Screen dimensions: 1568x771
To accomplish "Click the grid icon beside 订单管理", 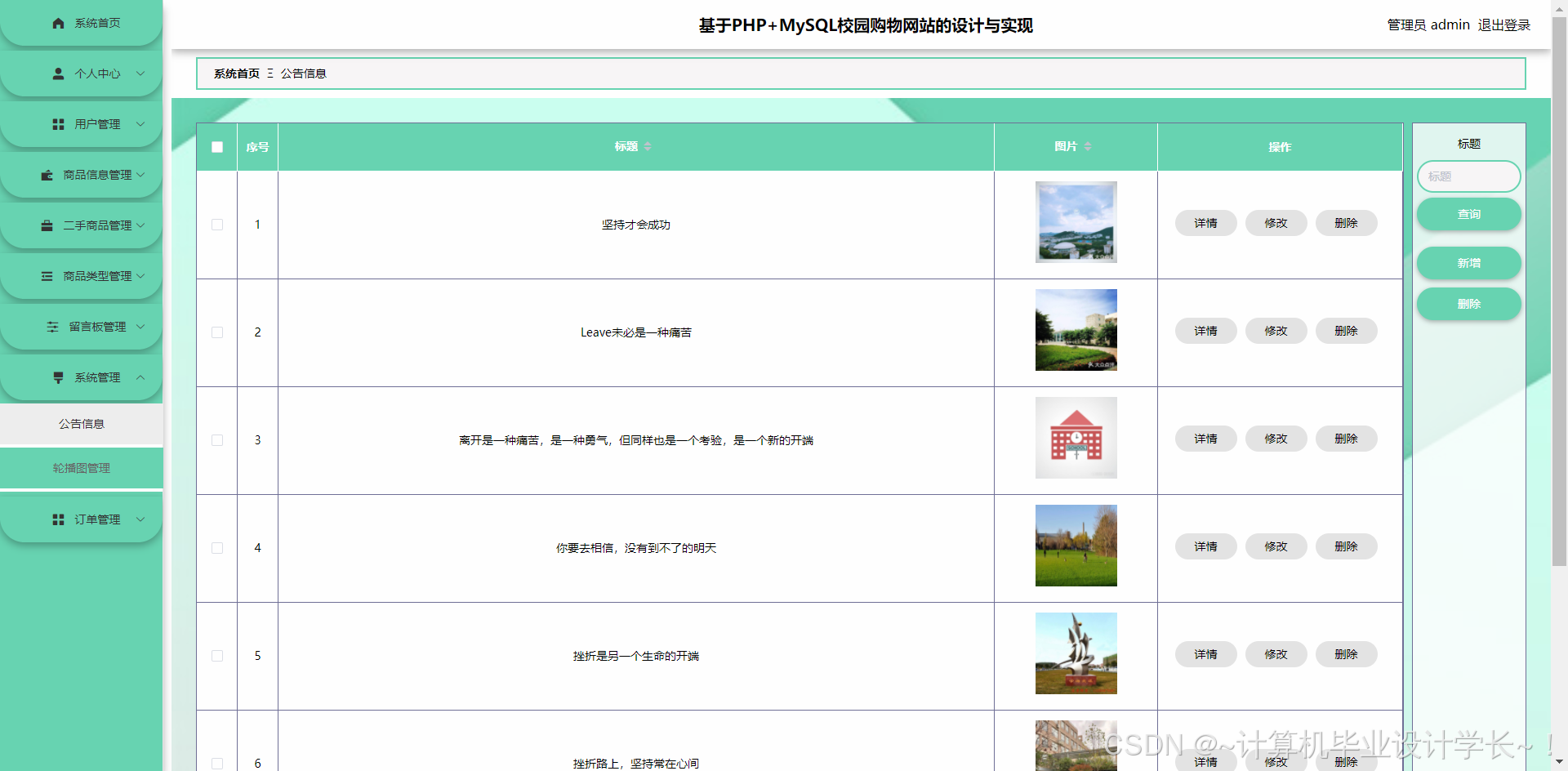I will coord(58,519).
